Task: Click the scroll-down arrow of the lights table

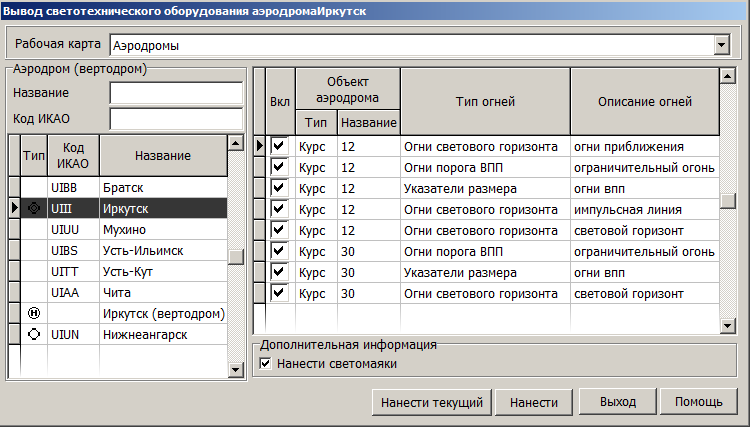Action: (728, 325)
